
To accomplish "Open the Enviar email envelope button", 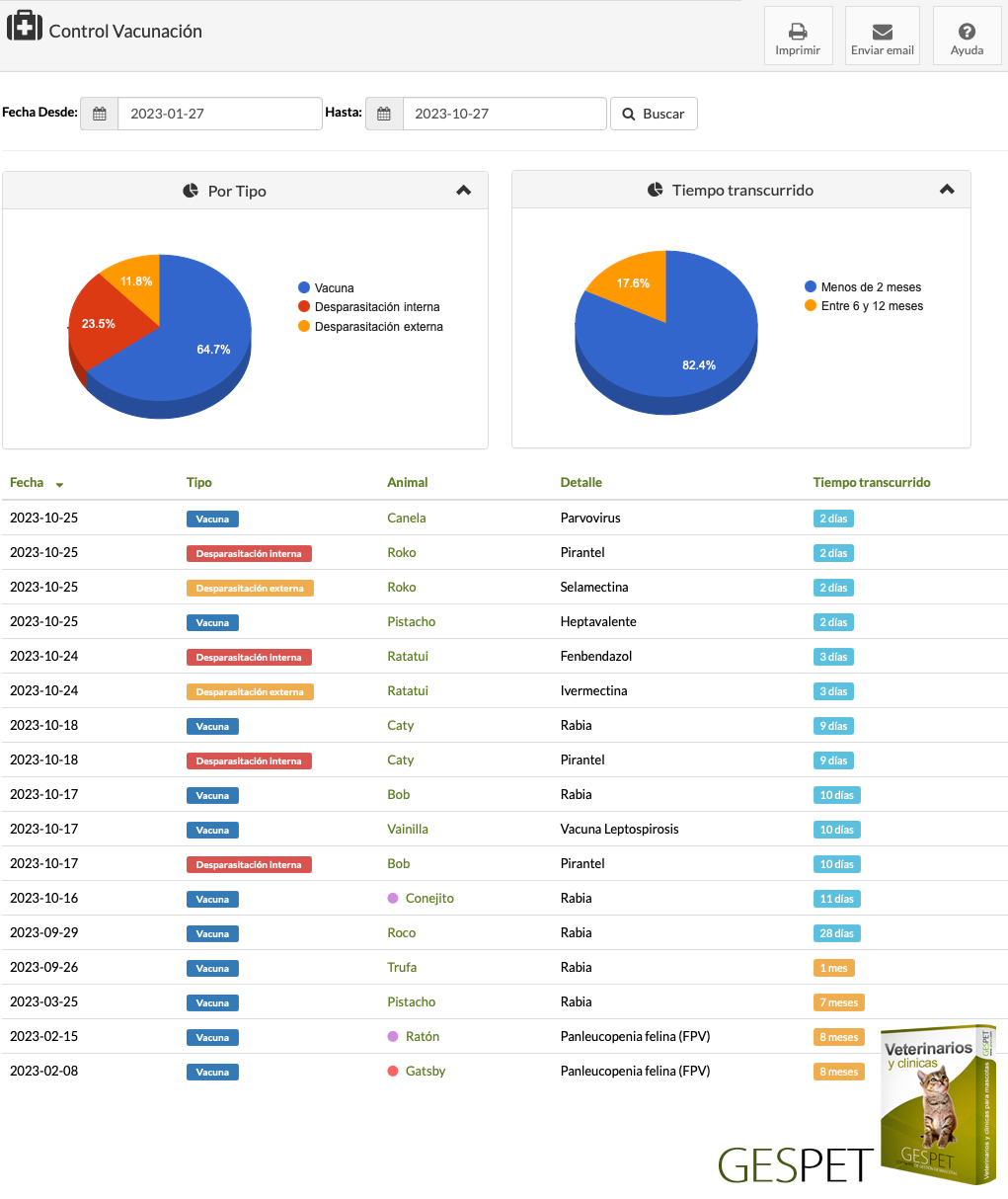I will tap(882, 32).
